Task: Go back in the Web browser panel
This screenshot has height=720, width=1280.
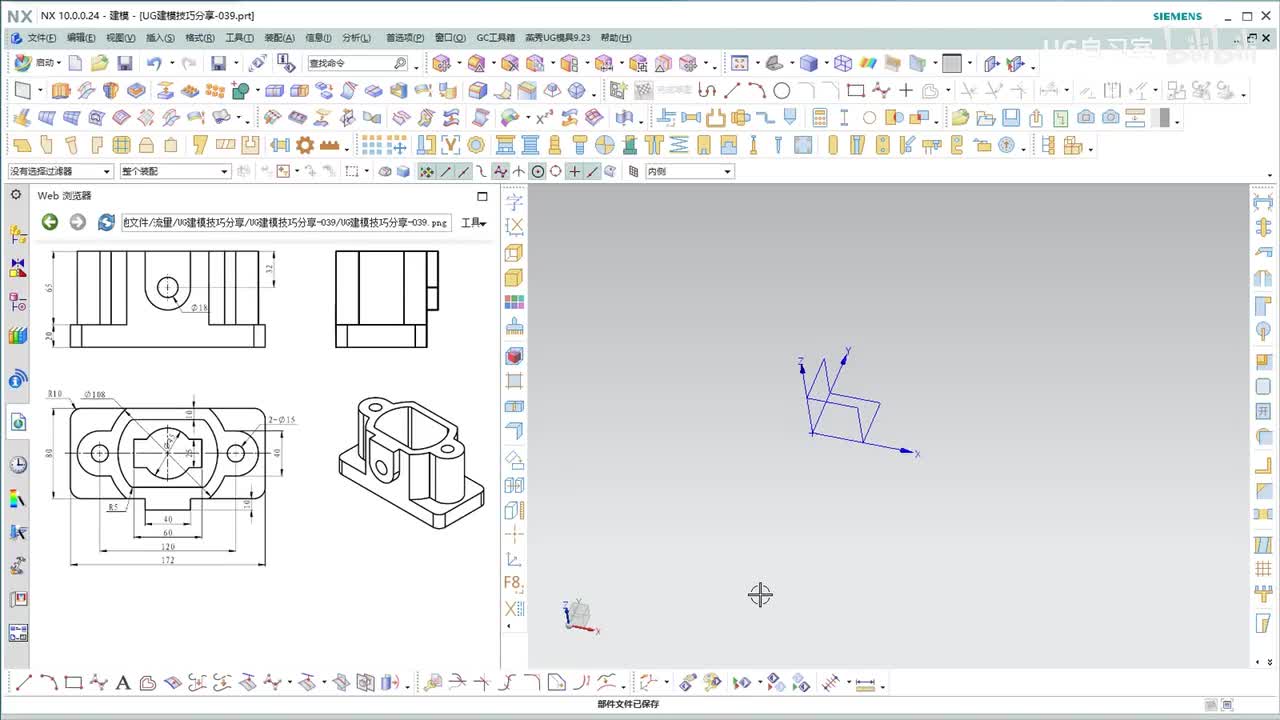Action: tap(50, 222)
